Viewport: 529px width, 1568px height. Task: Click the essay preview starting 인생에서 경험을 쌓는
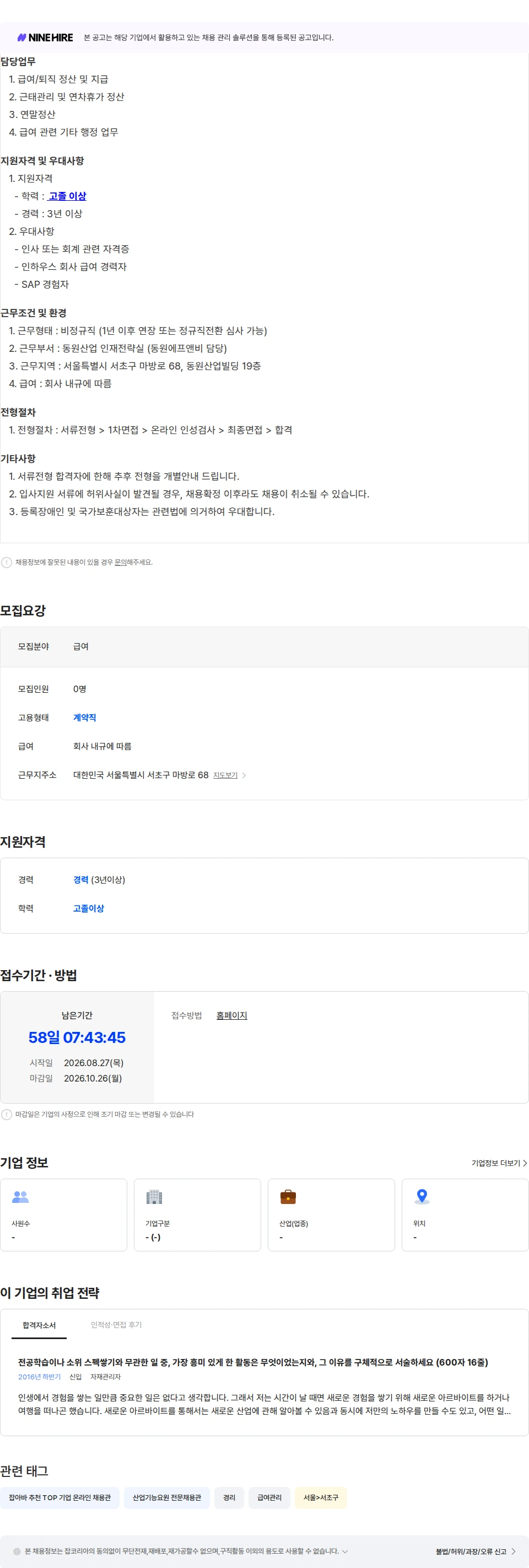pos(264,1404)
